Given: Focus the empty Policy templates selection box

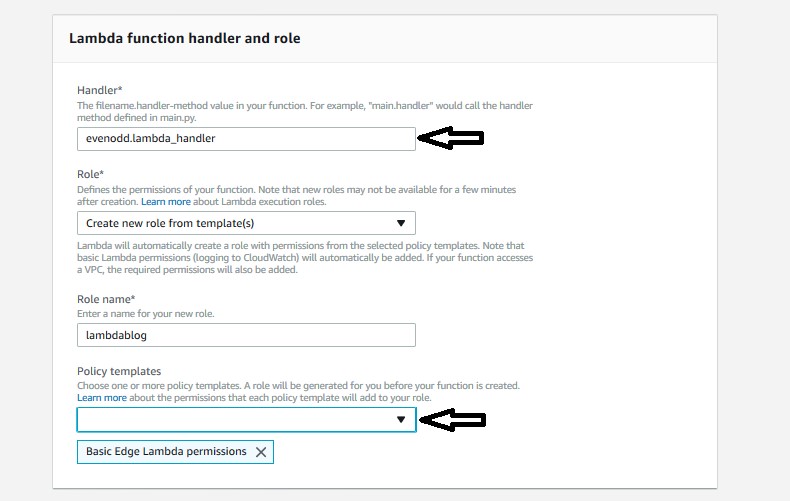Looking at the screenshot, I should pos(246,419).
